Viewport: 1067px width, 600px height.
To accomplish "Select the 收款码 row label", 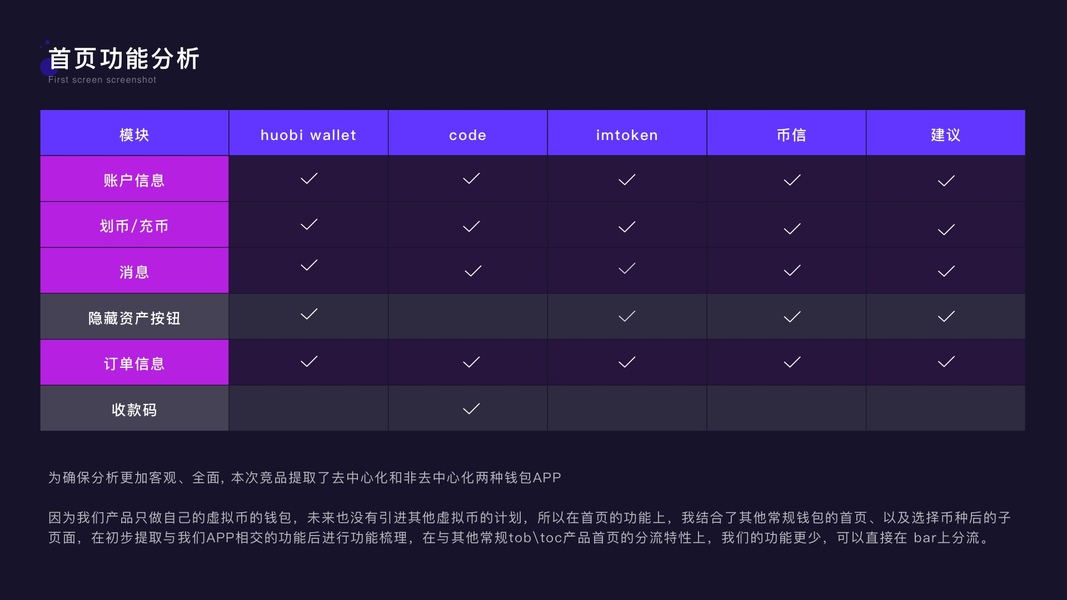I will pos(134,410).
